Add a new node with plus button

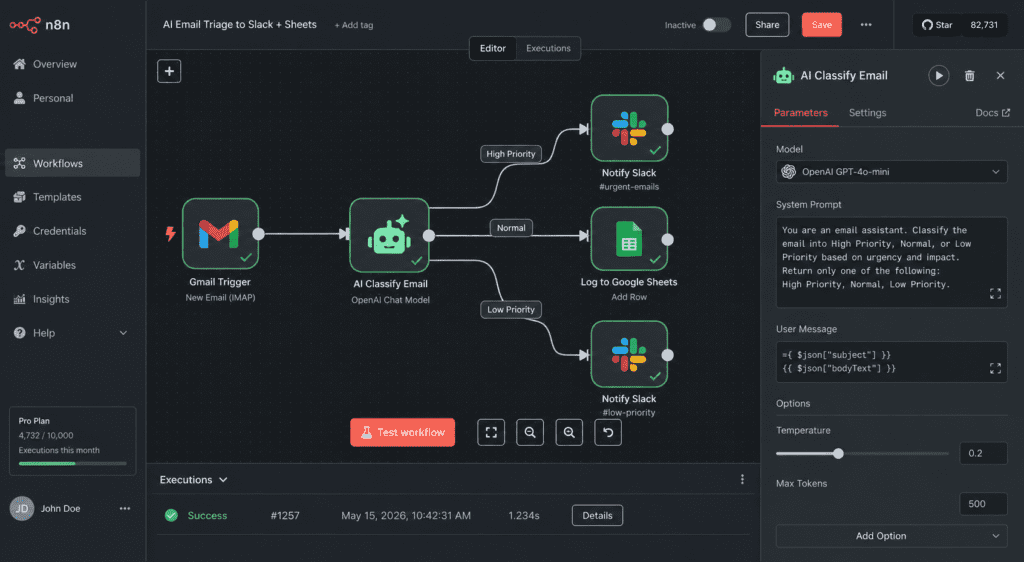169,71
